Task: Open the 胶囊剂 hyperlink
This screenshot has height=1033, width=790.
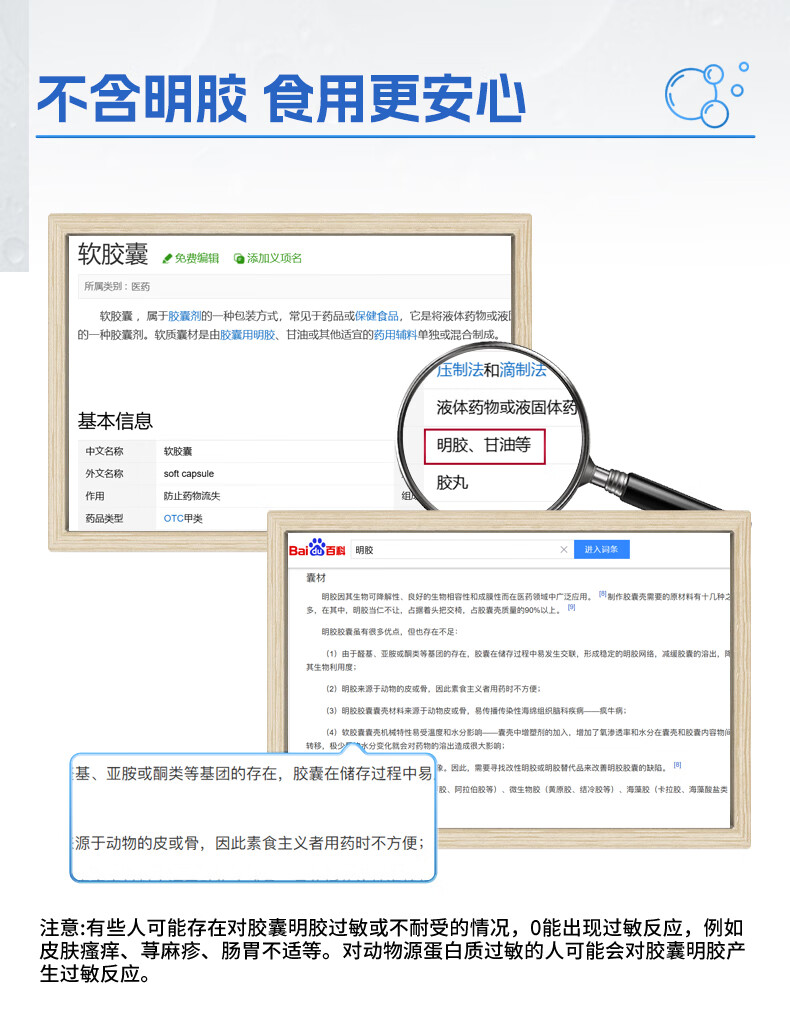Action: pos(184,316)
